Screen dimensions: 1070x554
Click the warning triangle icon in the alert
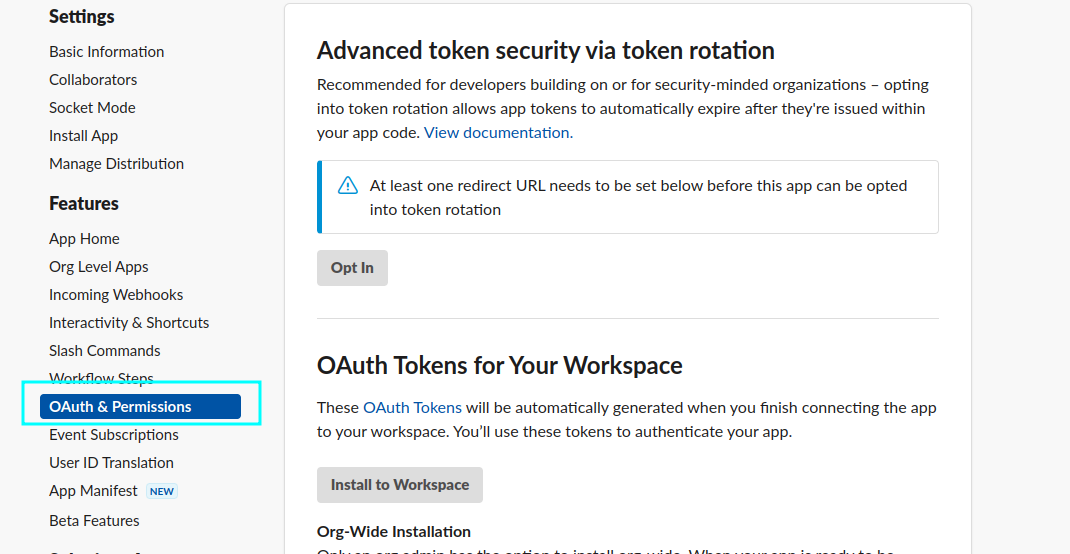tap(347, 185)
